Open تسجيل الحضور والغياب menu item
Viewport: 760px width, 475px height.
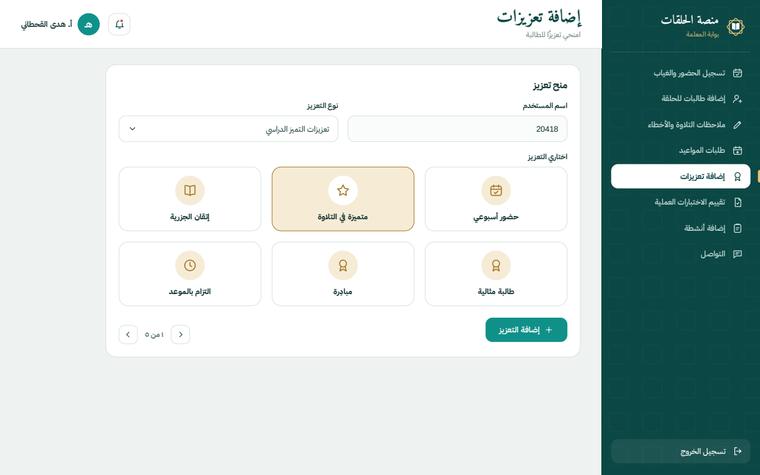681,73
